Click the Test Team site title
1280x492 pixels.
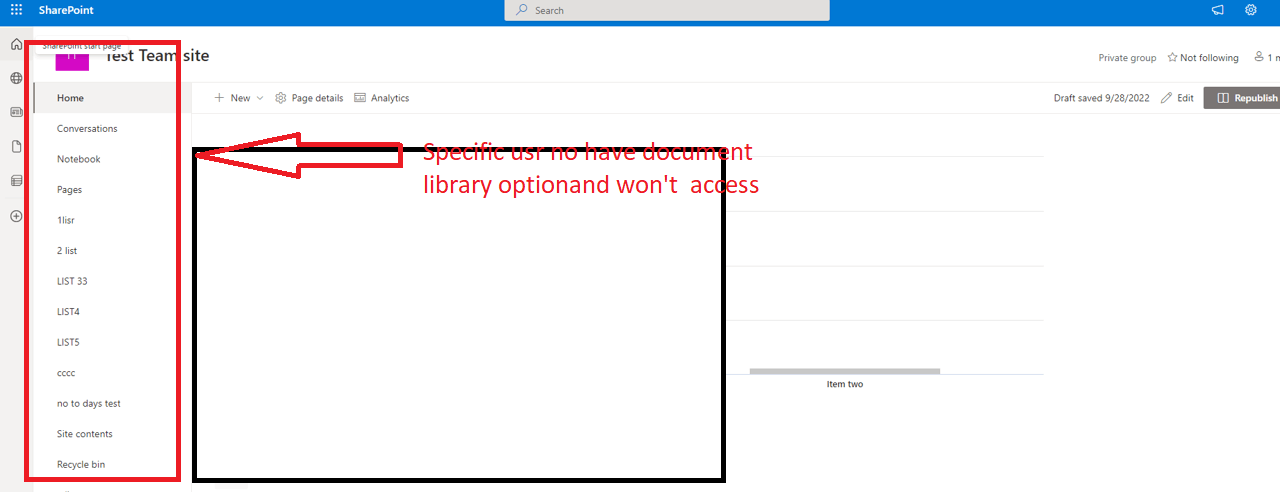pyautogui.click(x=157, y=56)
